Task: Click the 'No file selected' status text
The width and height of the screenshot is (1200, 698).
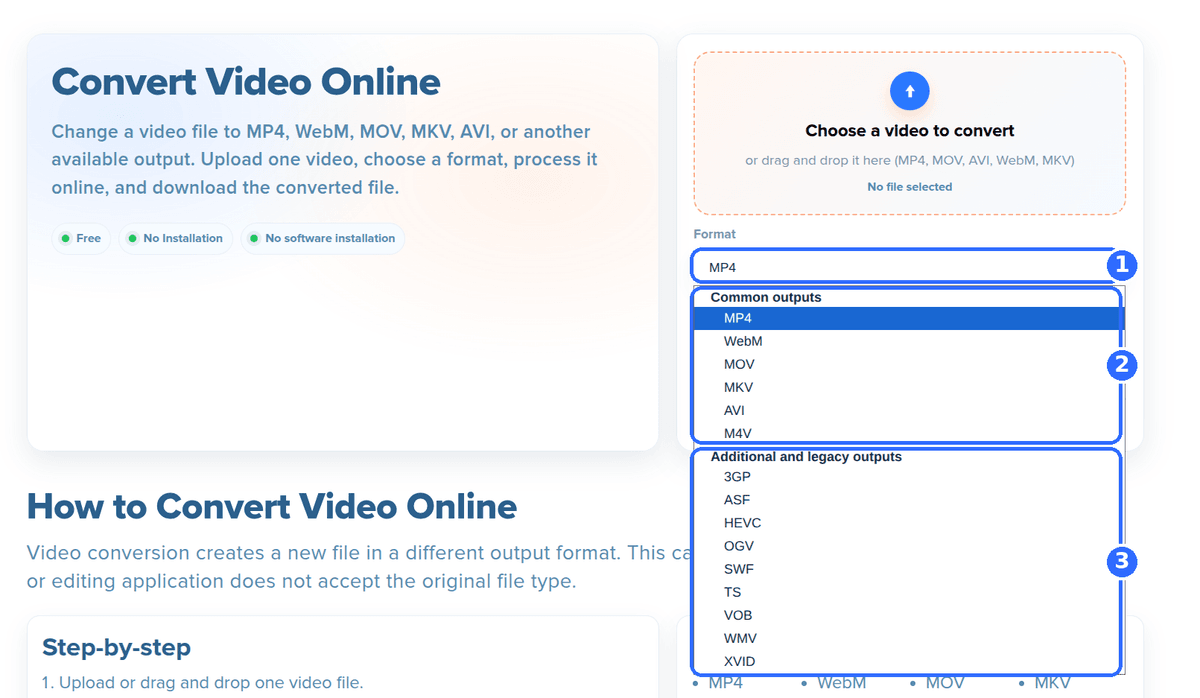Action: click(x=909, y=187)
